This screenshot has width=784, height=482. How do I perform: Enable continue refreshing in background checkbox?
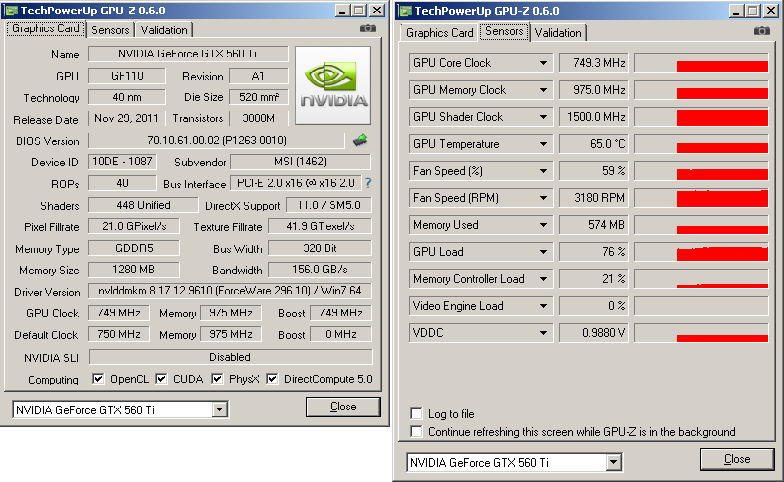click(x=416, y=432)
